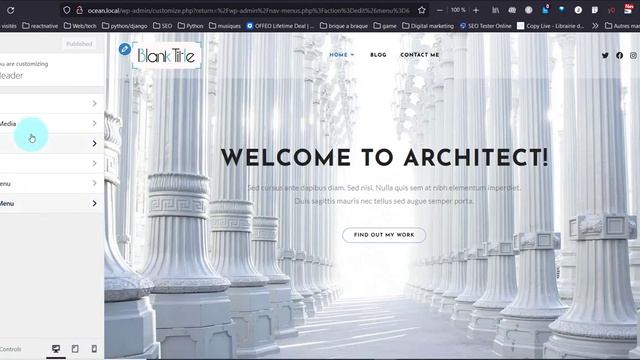Show more bookmarks with the double-chevron

596,26
